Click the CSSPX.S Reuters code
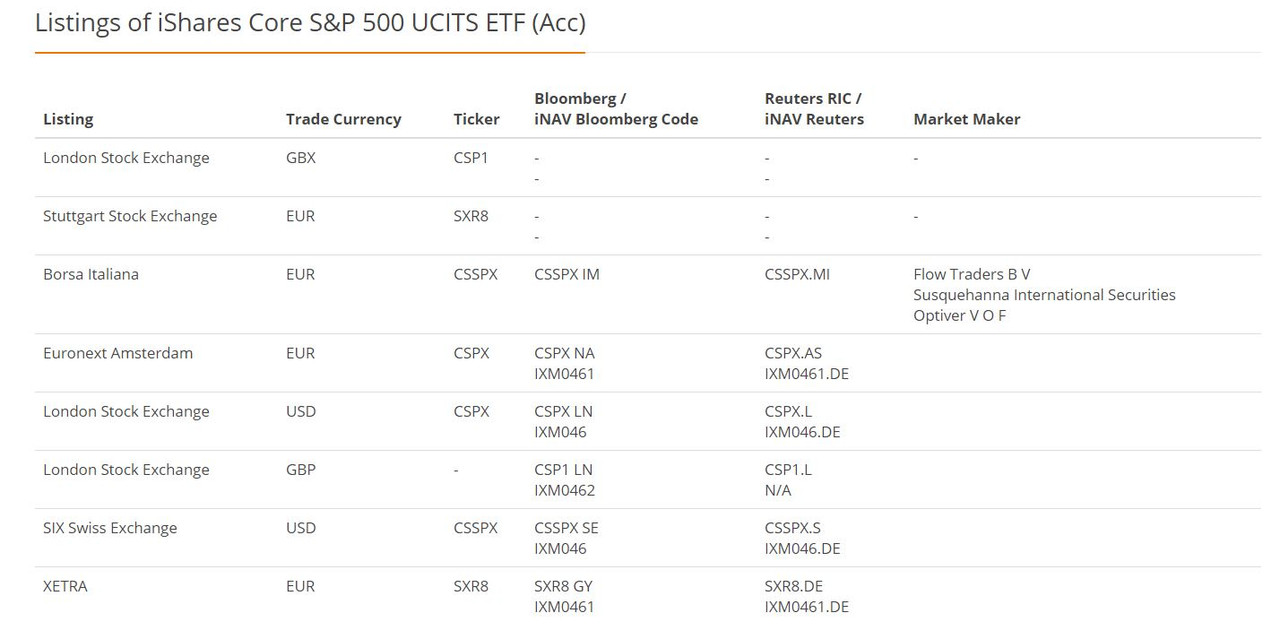 pos(792,528)
